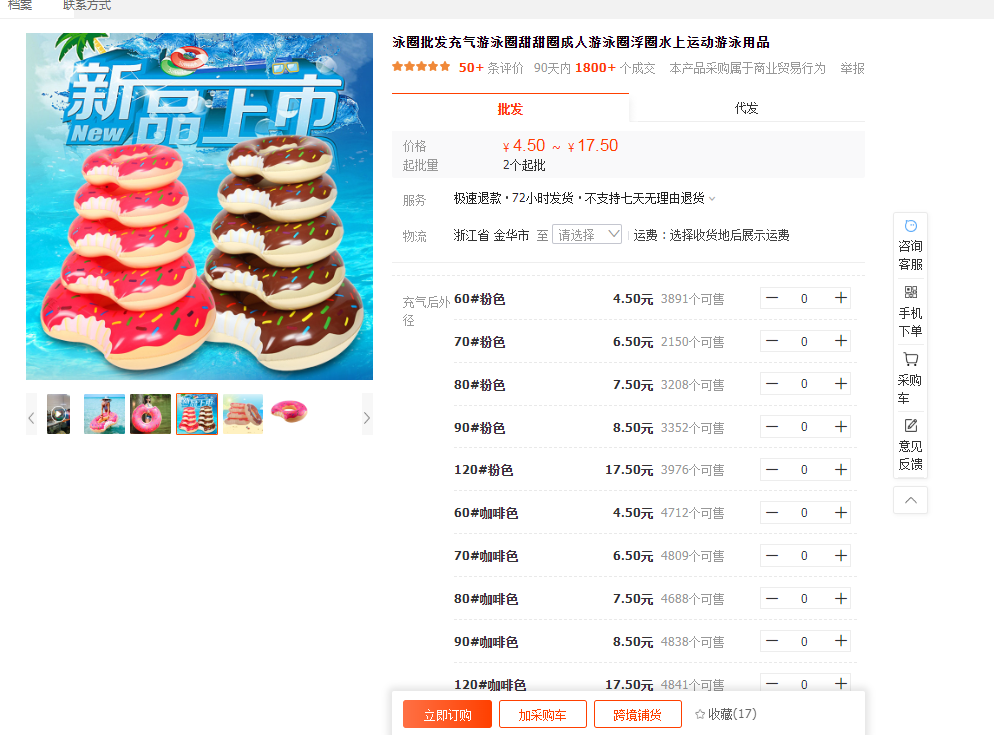
Task: Select the 批发 tab
Action: coord(510,108)
